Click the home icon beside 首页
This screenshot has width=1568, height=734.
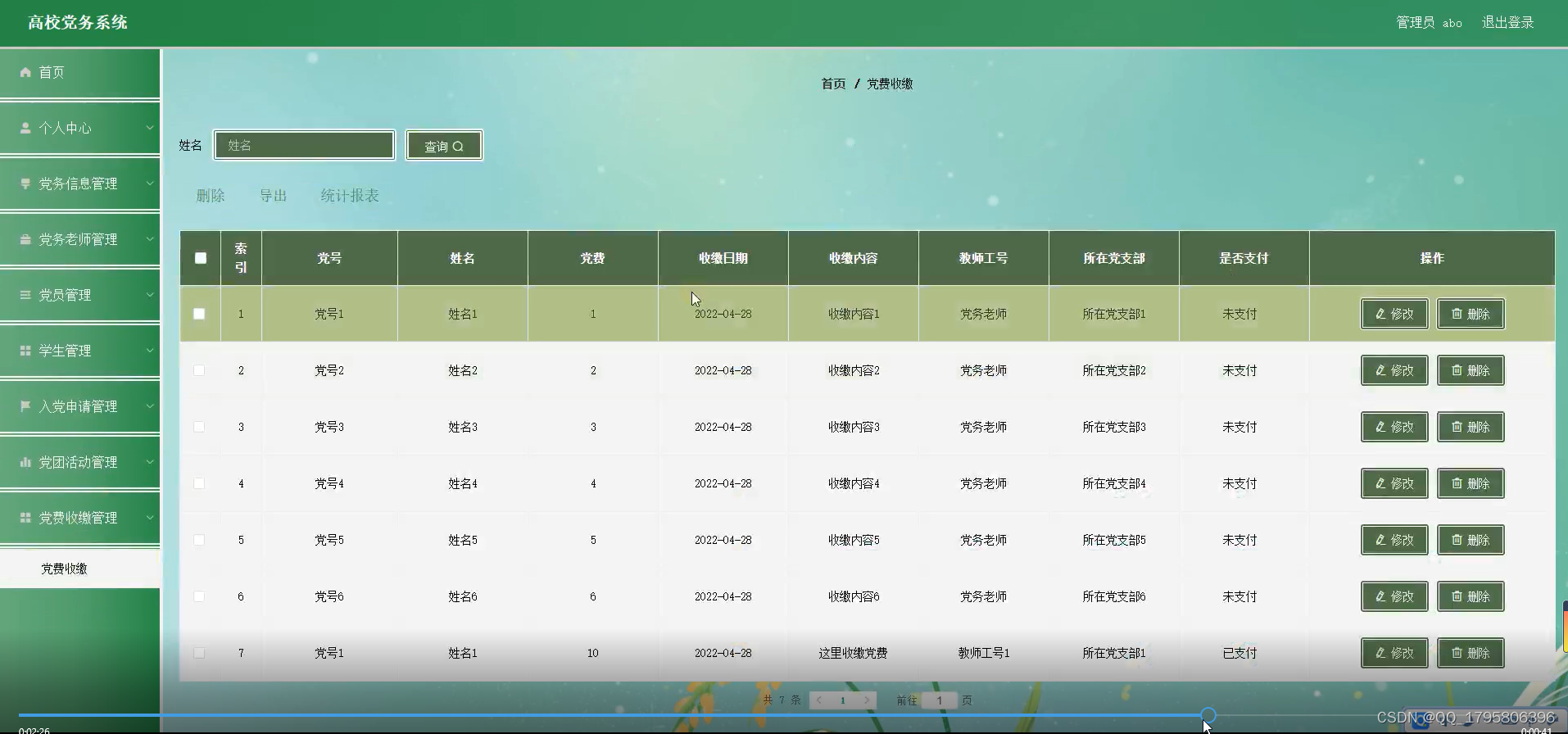click(25, 72)
